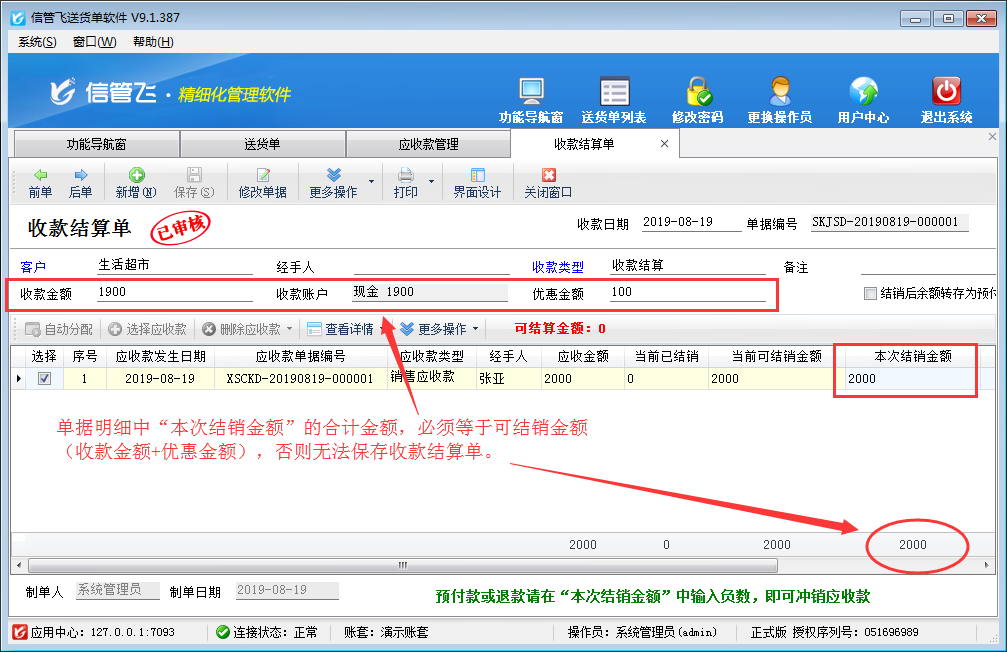The image size is (1007, 652).
Task: Open the 功能导航窗 monitor icon
Action: (x=531, y=92)
